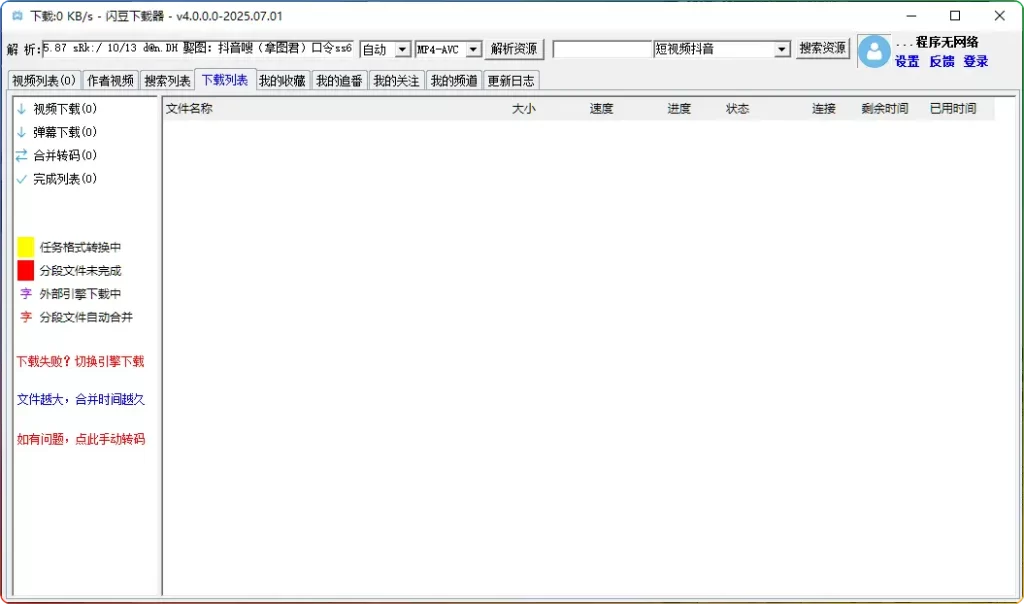The height and width of the screenshot is (604, 1024).
Task: Click the 大小 column header
Action: (524, 108)
